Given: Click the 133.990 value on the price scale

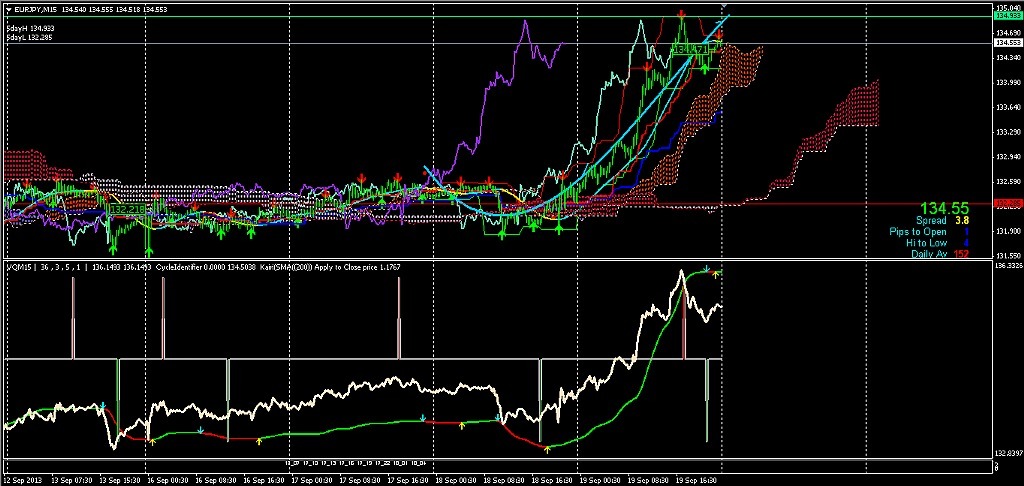Looking at the screenshot, I should click(1009, 82).
